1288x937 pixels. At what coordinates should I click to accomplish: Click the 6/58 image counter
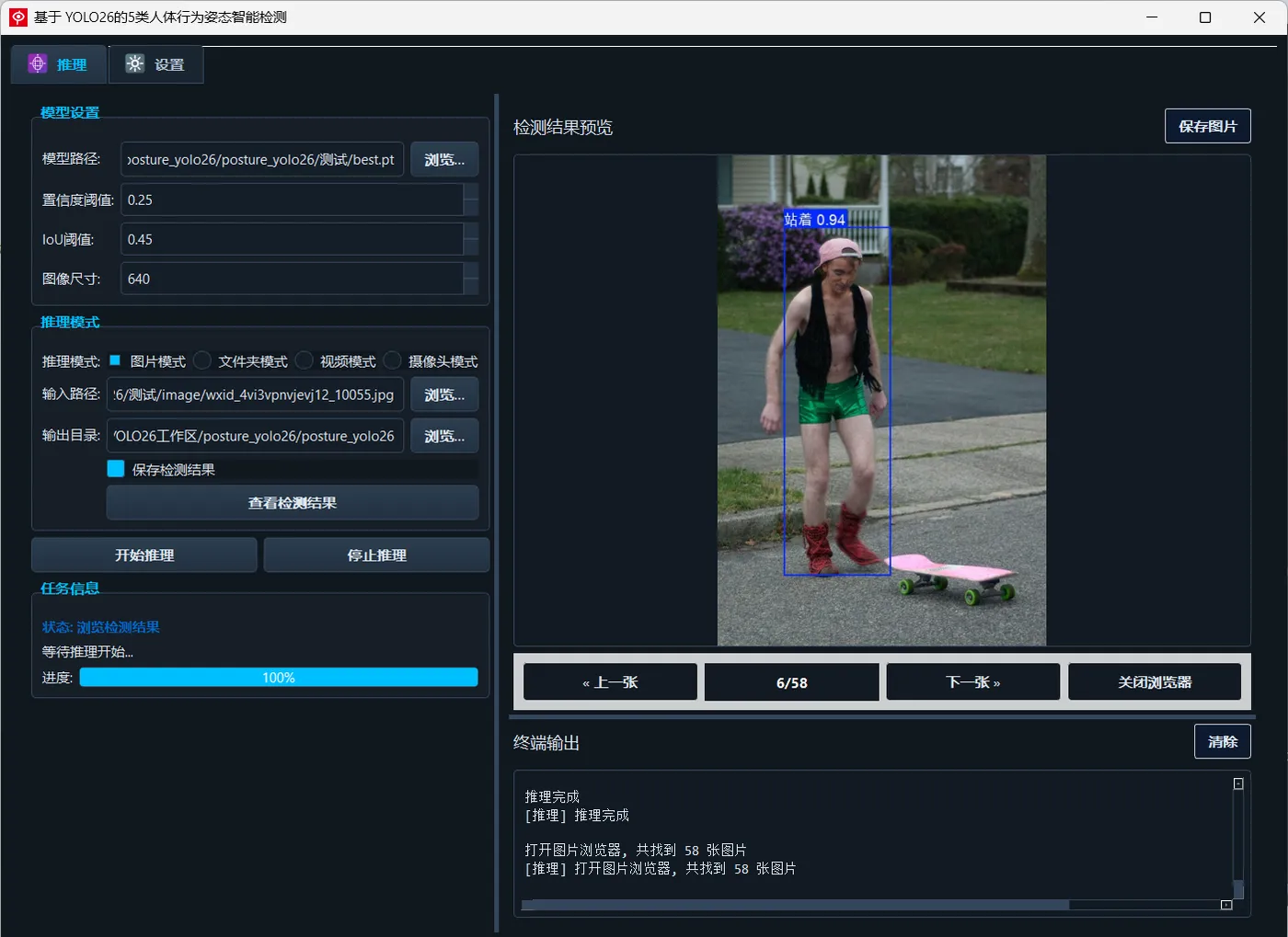click(x=792, y=682)
